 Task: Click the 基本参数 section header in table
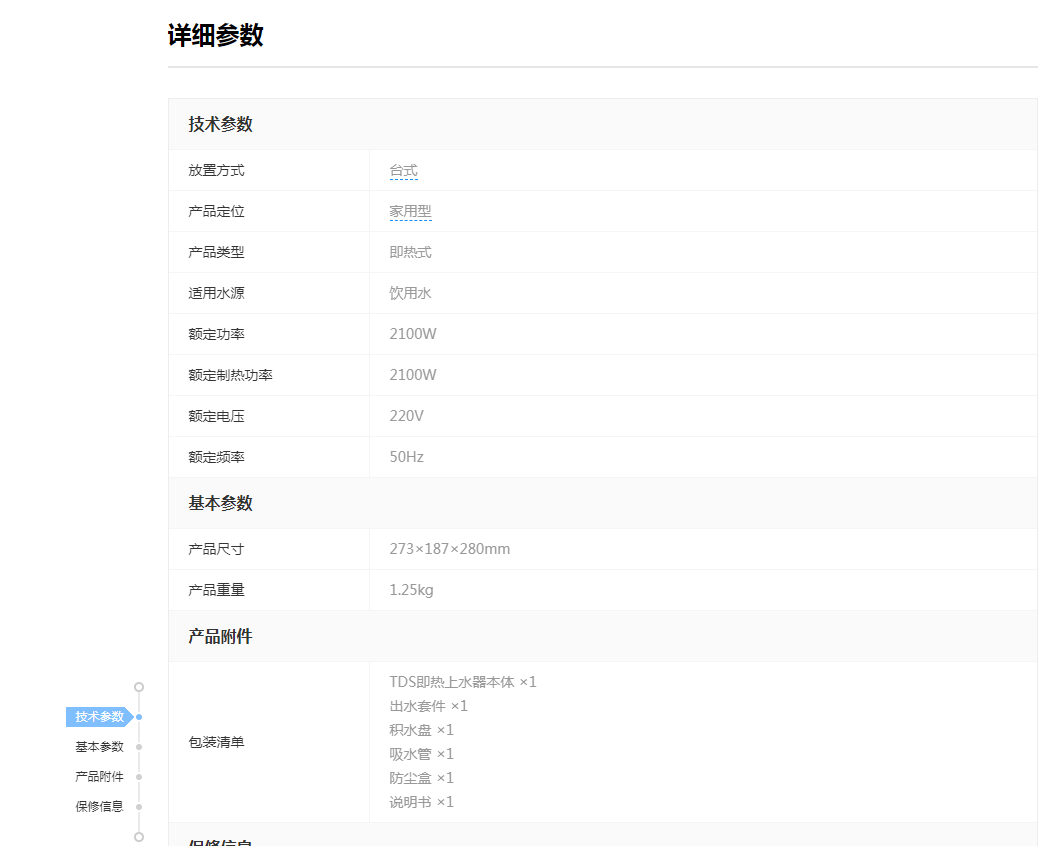[x=220, y=504]
